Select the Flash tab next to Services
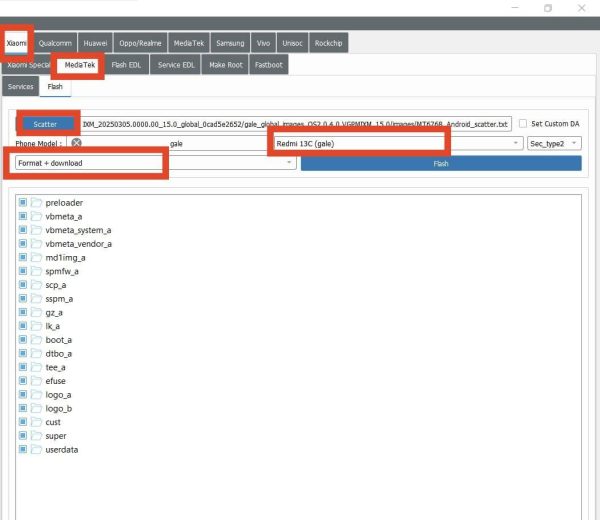Screen dimensions: 600x520 coord(55,86)
